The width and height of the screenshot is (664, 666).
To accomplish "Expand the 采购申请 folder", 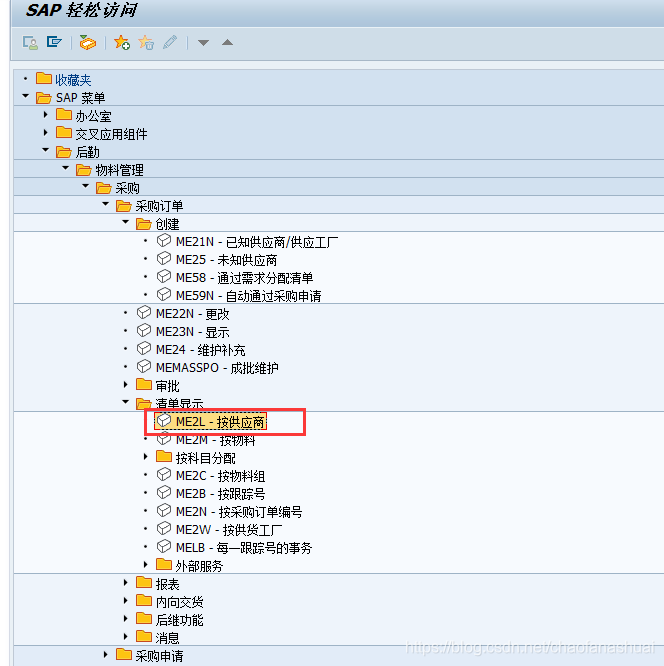I will [x=105, y=655].
